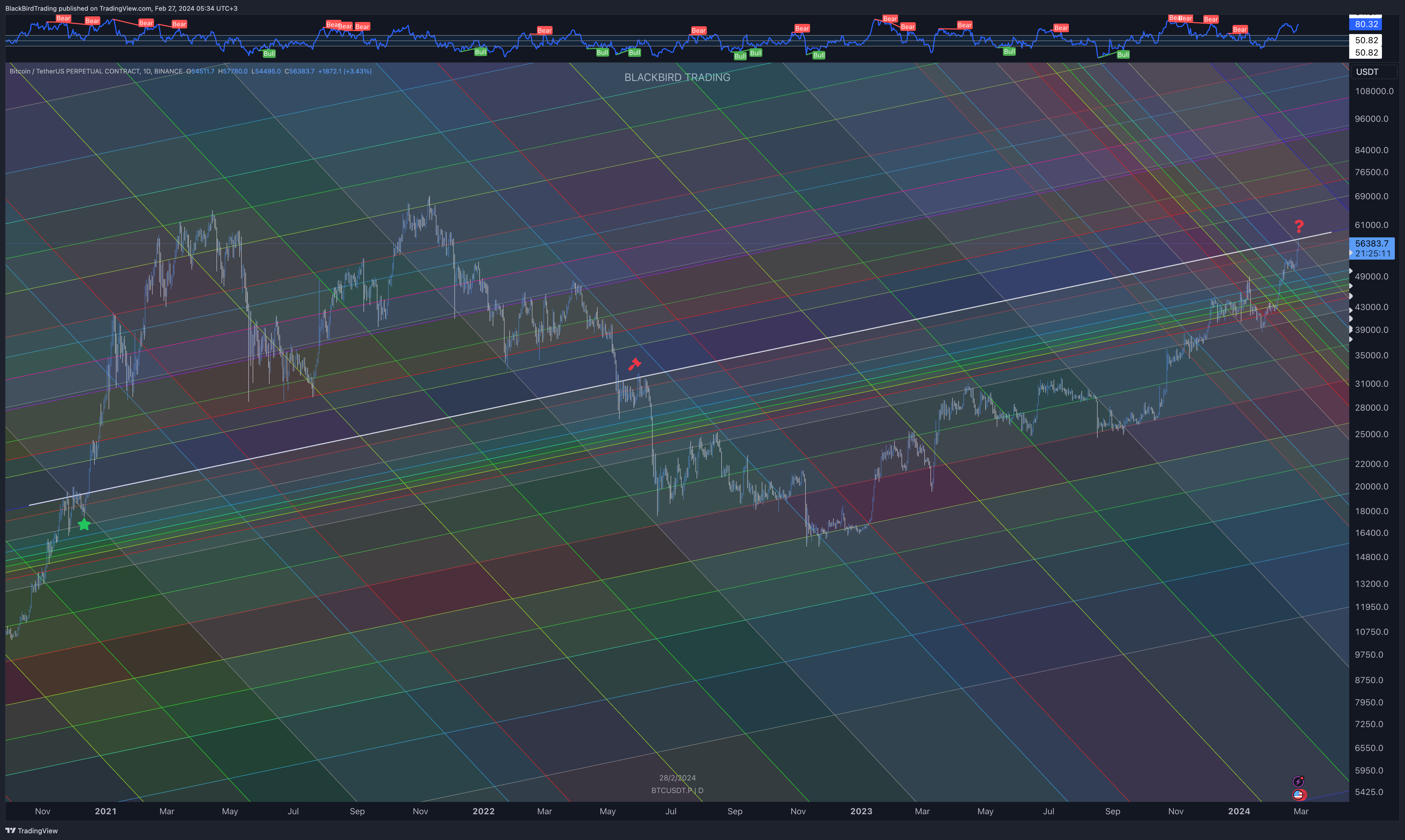Click the high value H57780.0
Screen dimensions: 1405x840
click(x=233, y=71)
